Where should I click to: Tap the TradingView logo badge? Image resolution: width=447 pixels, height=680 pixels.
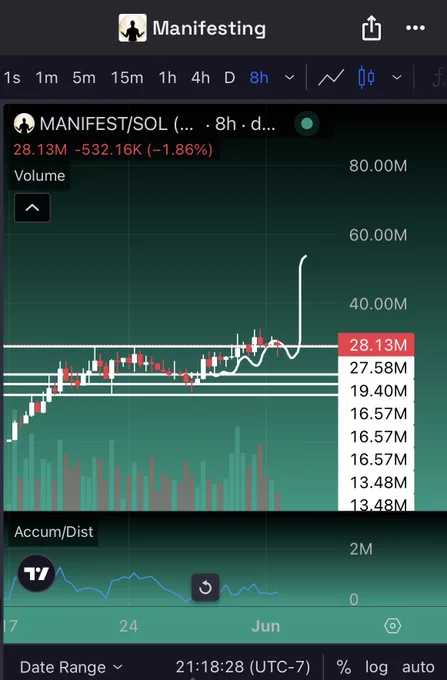36,573
